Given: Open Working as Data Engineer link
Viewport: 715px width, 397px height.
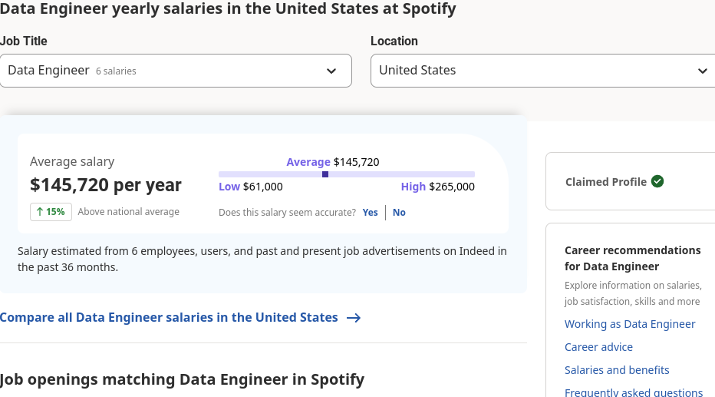Looking at the screenshot, I should (630, 324).
